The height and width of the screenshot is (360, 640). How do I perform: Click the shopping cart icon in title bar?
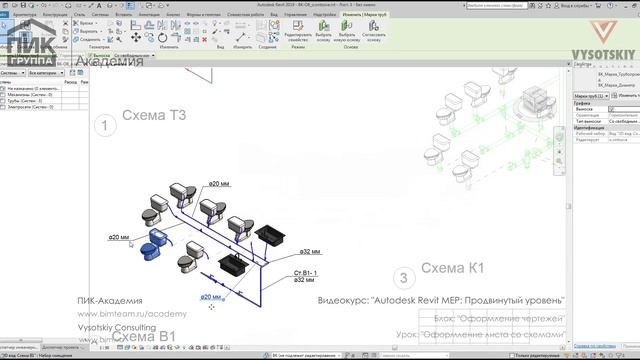coord(598,5)
